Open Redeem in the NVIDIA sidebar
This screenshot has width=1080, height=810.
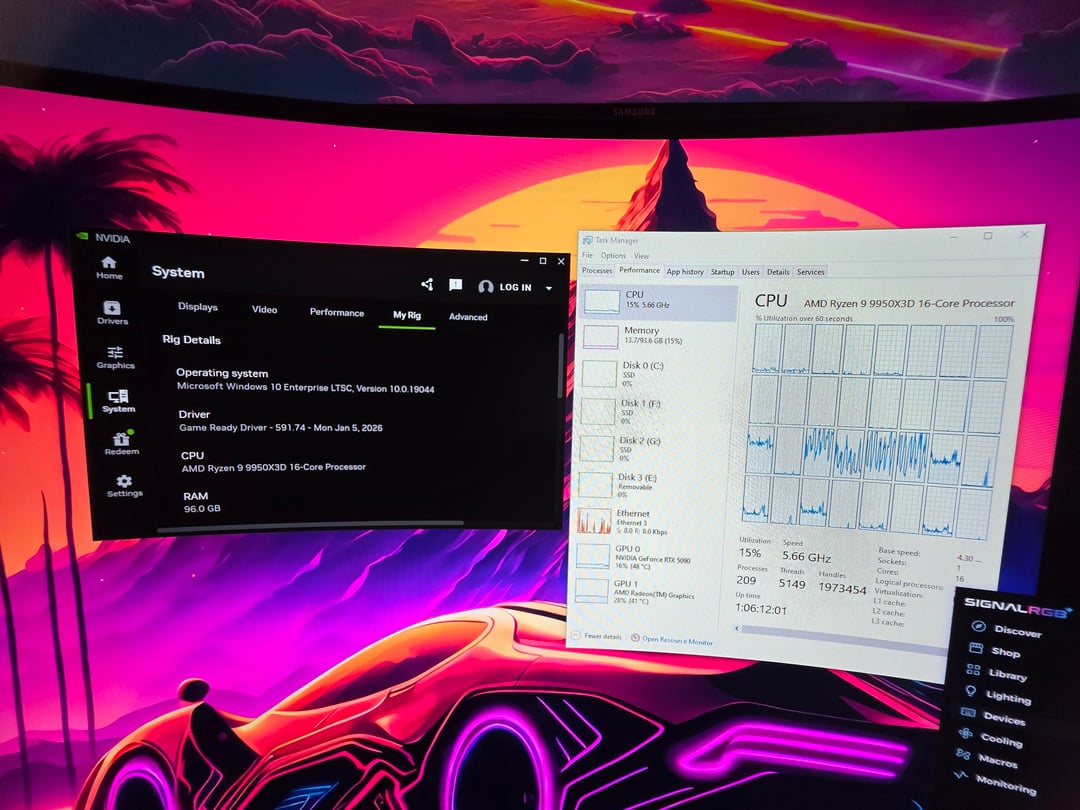coord(122,443)
